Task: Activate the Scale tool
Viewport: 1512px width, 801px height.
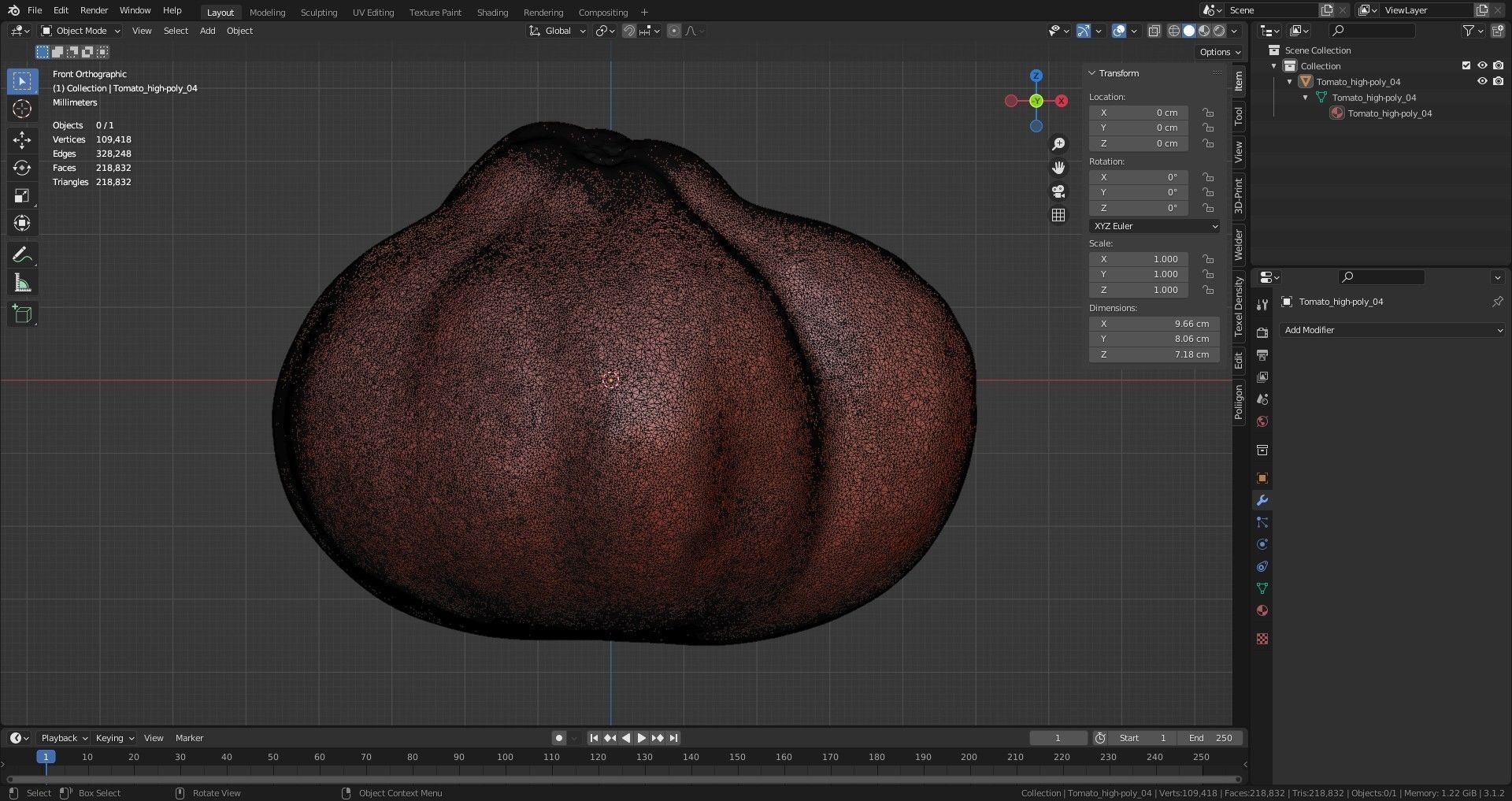Action: point(22,195)
